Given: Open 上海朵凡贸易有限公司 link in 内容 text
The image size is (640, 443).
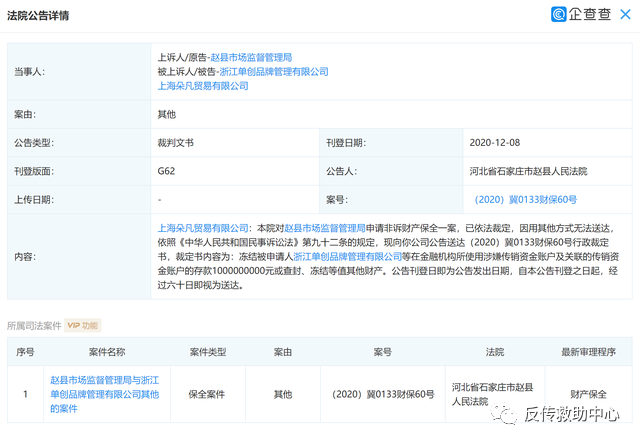Looking at the screenshot, I should (203, 228).
